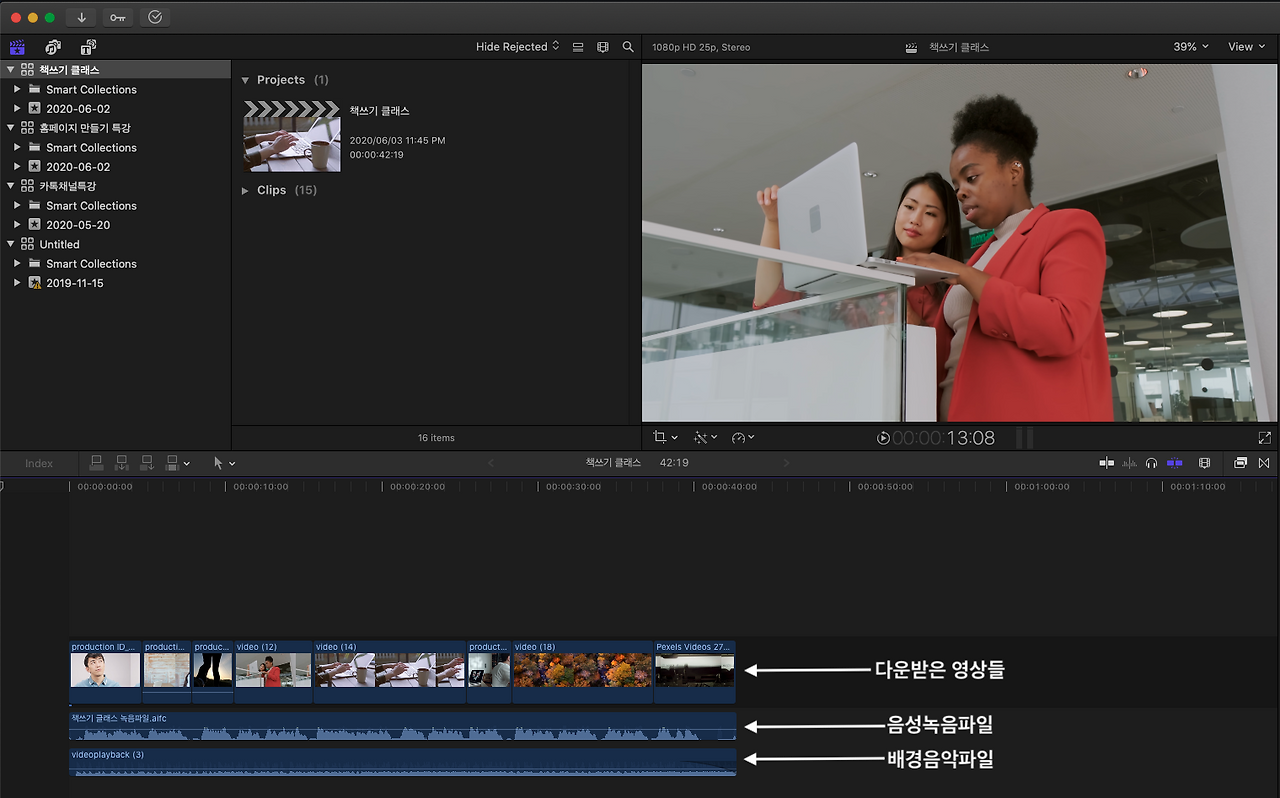Play the video from the timecode button
Image resolution: width=1280 pixels, height=798 pixels.
[883, 438]
